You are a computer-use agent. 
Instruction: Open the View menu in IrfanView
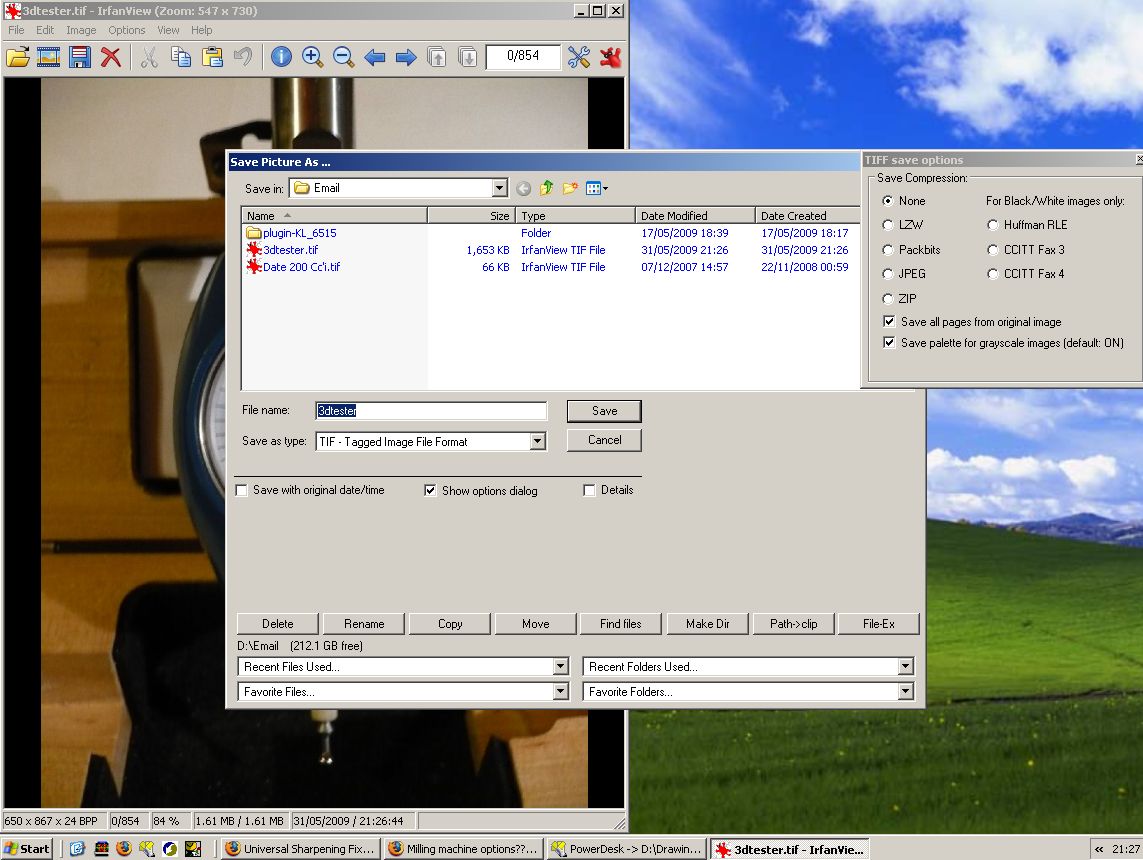click(168, 30)
